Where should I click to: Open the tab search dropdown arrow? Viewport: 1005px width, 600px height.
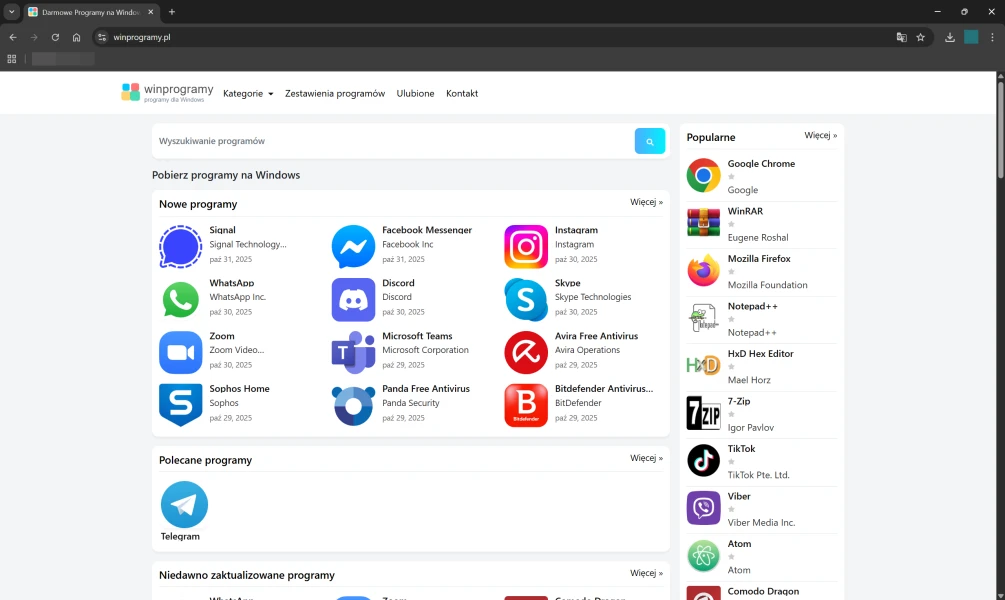click(x=12, y=12)
